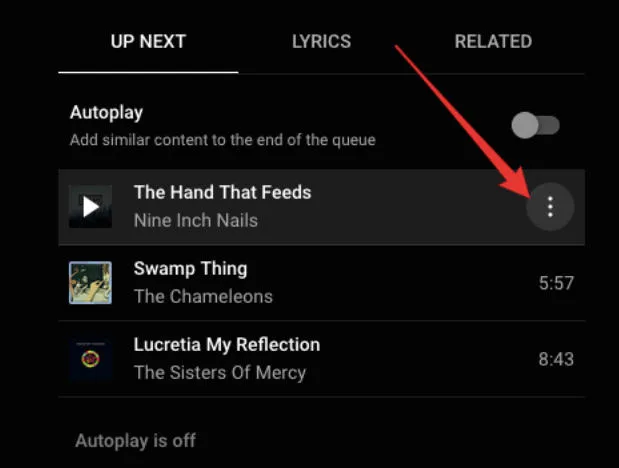Viewport: 619px width, 468px height.
Task: Click play icon on The Hand That Feeds thumbnail
Action: [x=90, y=207]
